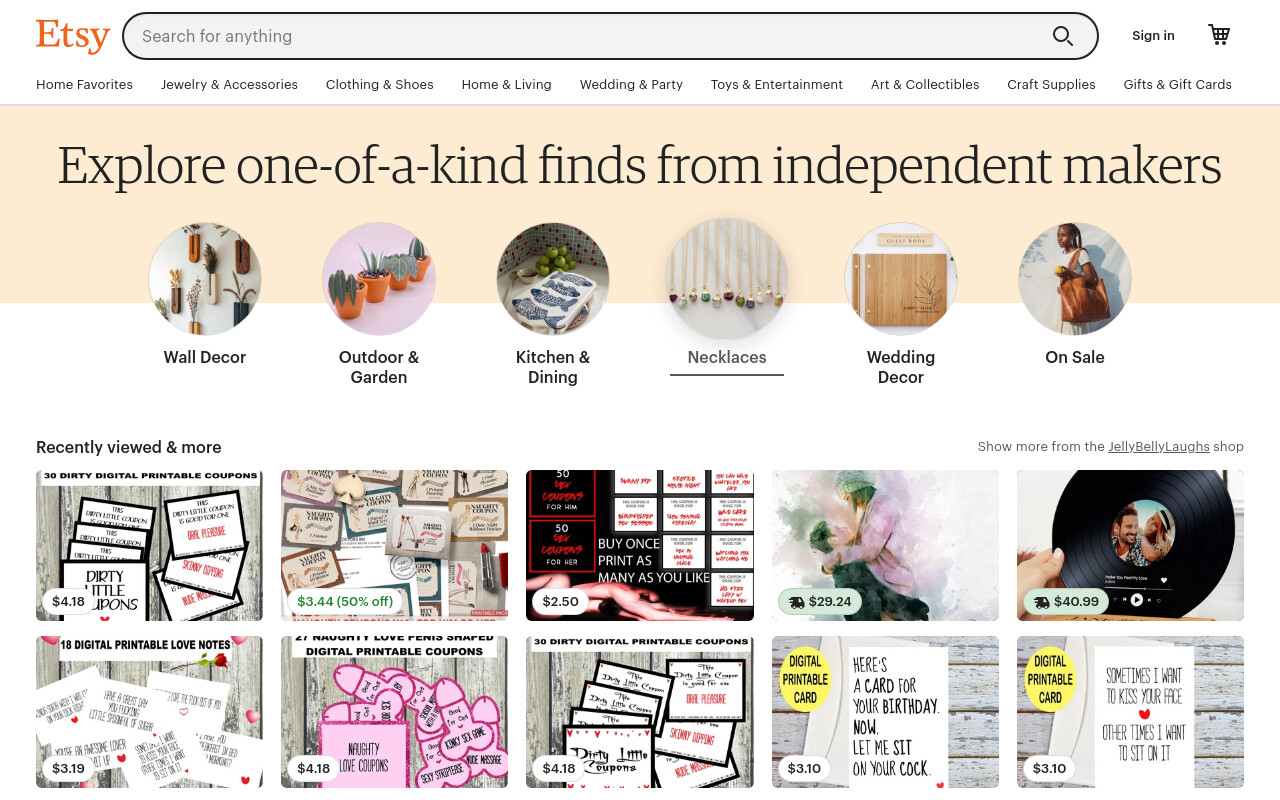Open the Outdoor & Garden category image
1280x800 pixels.
(379, 279)
